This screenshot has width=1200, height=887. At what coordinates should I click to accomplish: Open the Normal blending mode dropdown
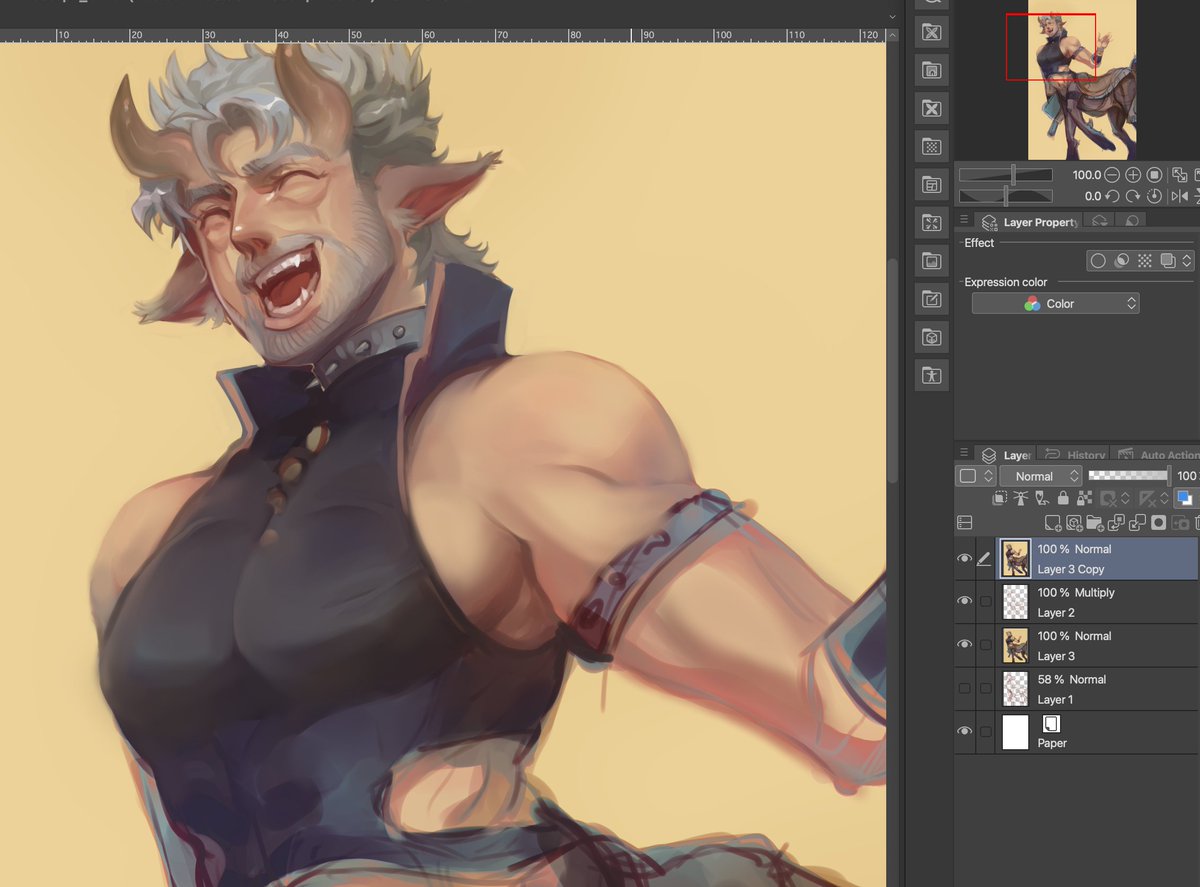(1041, 476)
